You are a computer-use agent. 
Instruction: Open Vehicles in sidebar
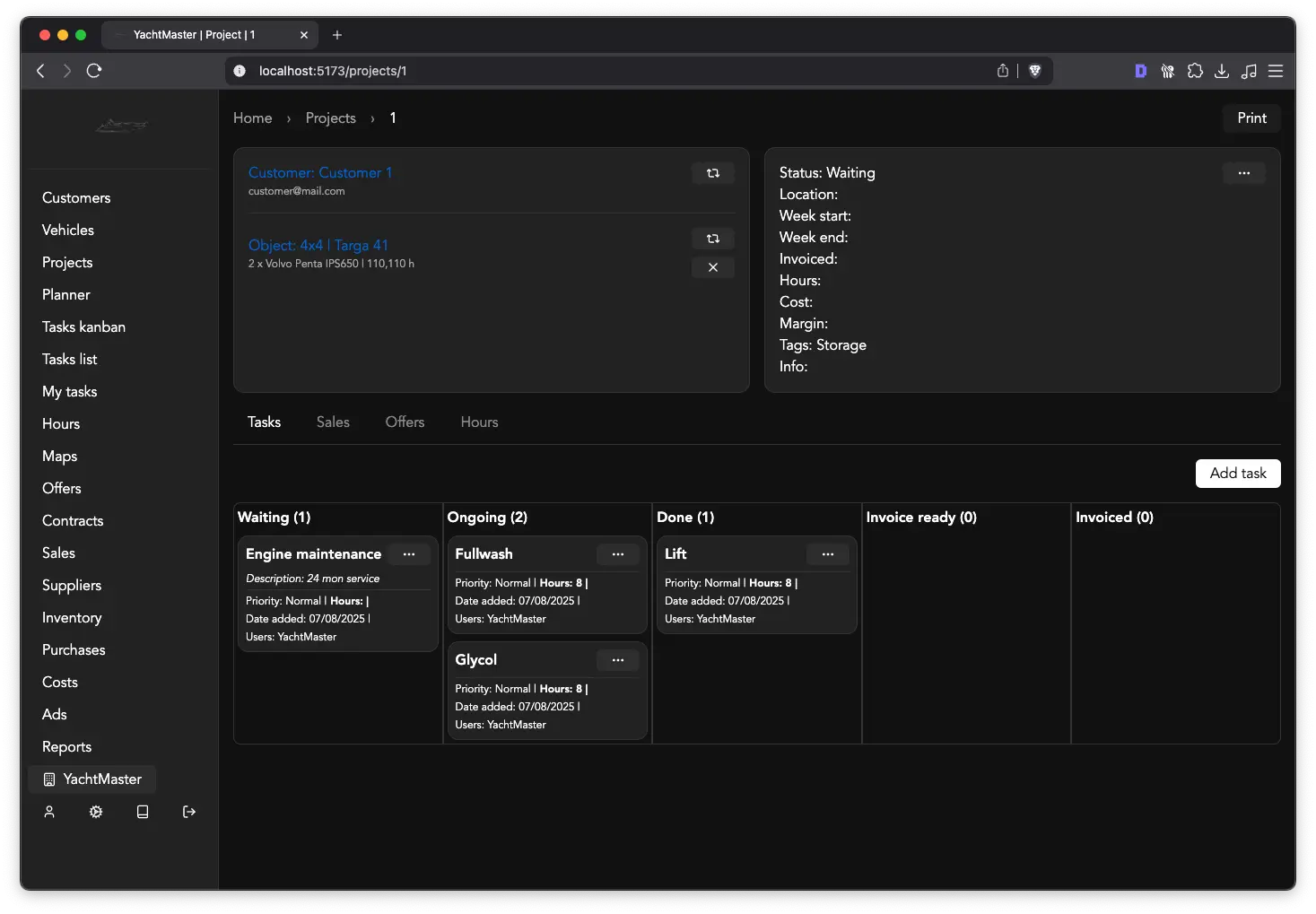tap(68, 231)
